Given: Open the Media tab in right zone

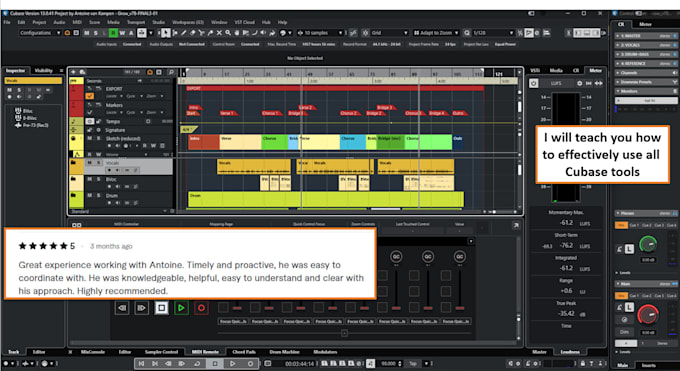Looking at the screenshot, I should tap(556, 70).
